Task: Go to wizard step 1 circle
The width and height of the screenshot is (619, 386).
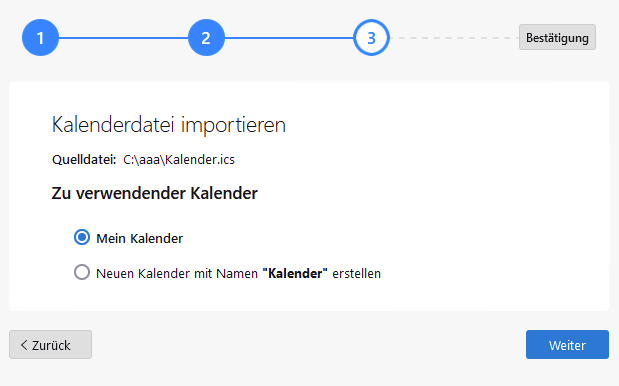Action: coord(40,38)
